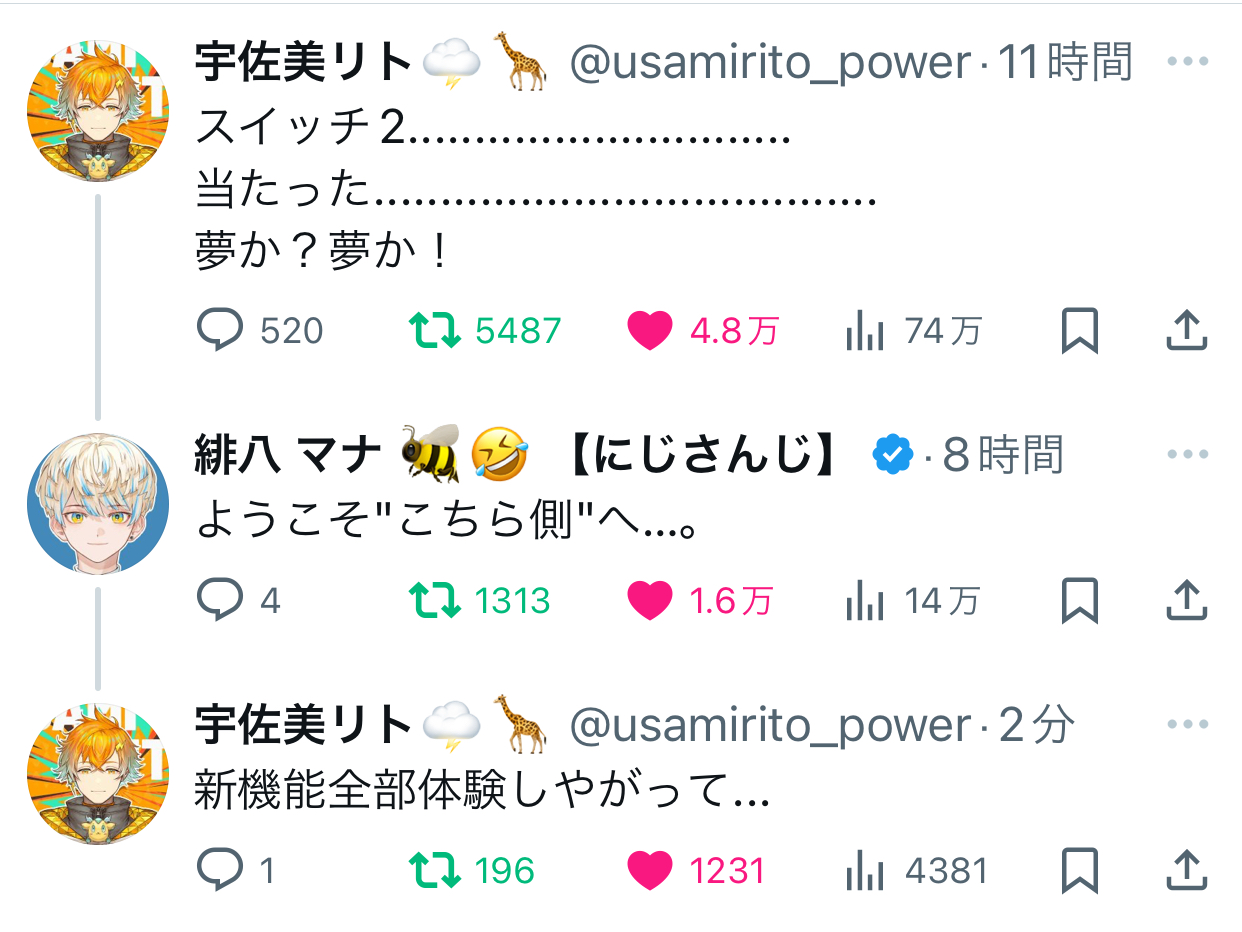1242x932 pixels.
Task: Share the ようこそ"こちら側"へ tweet
Action: 1187,600
